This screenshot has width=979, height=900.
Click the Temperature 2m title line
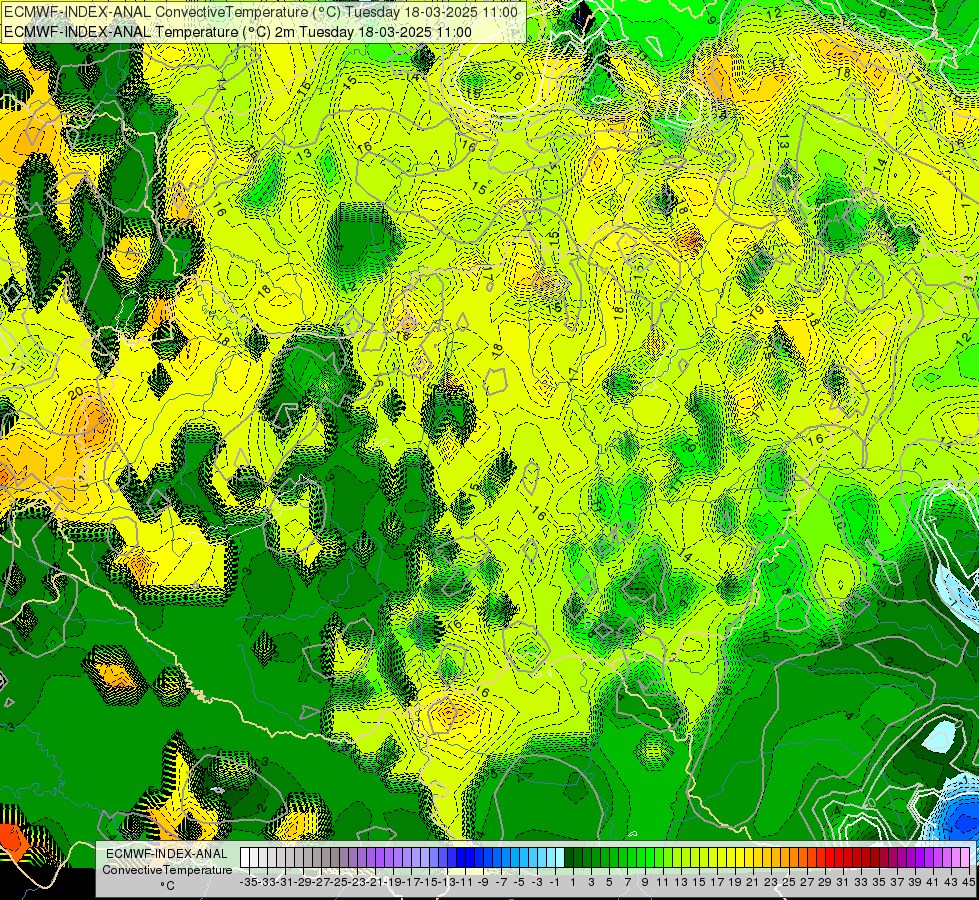tap(238, 32)
